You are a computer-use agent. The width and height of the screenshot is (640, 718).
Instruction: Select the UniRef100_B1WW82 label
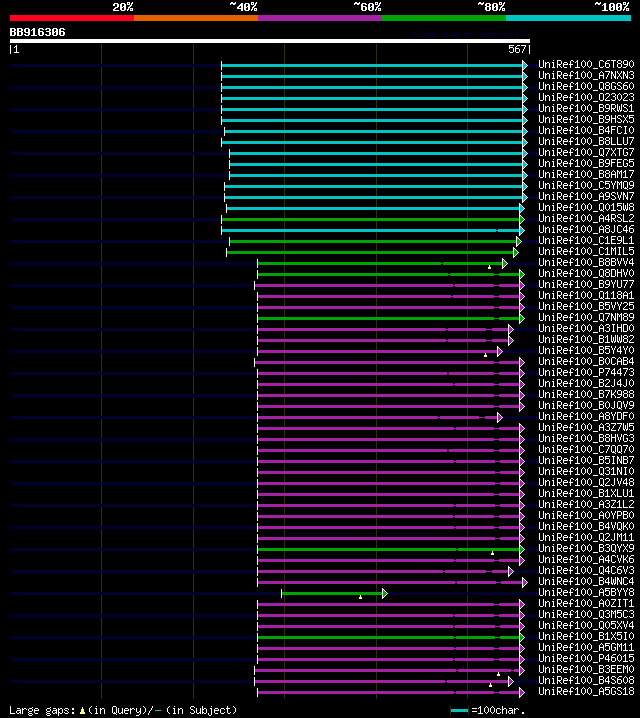pos(586,339)
